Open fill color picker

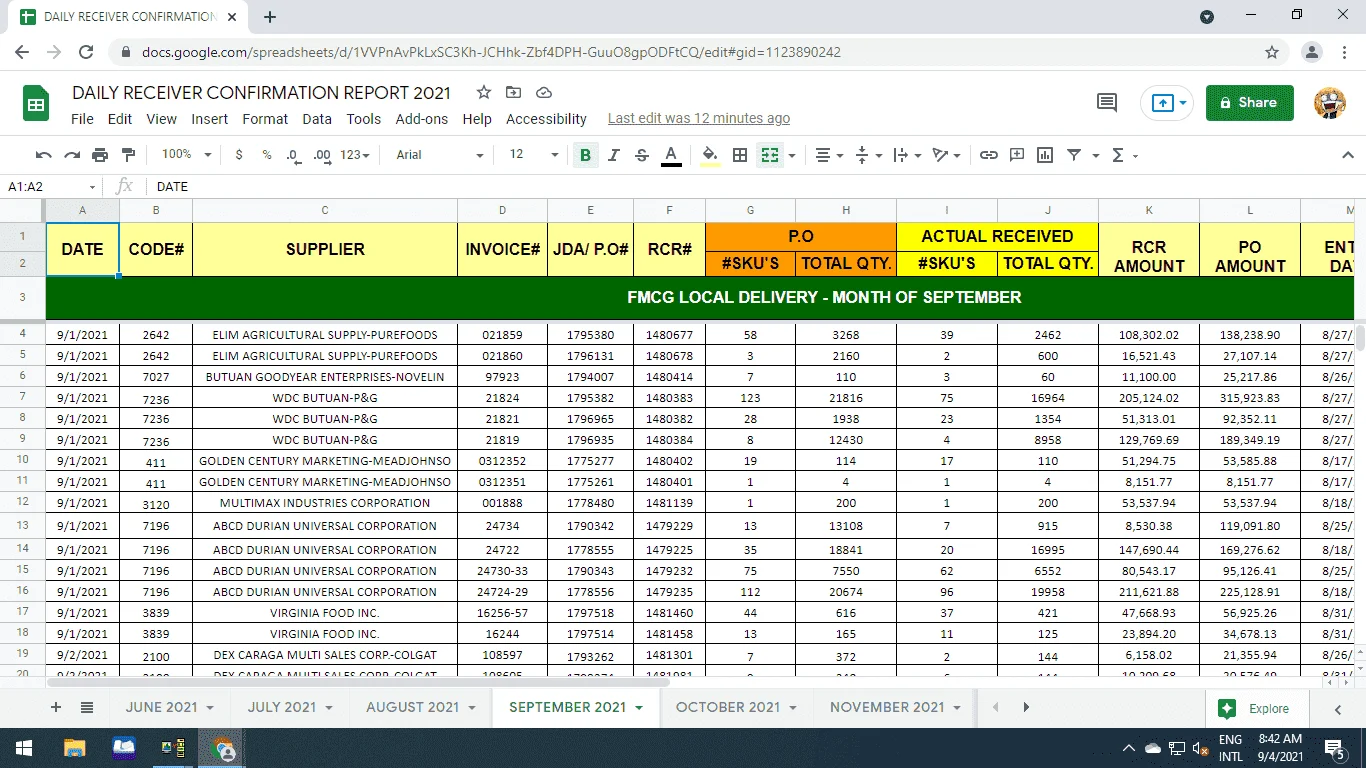710,155
